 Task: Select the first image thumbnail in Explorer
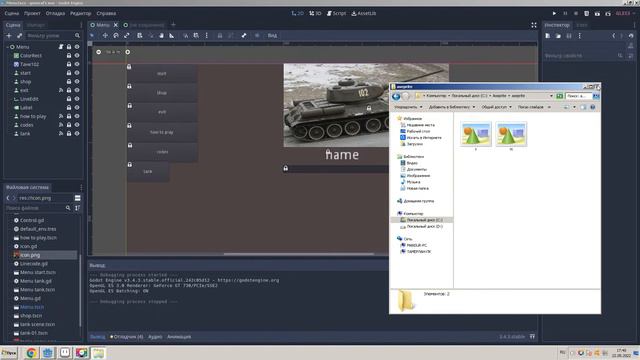tap(476, 134)
